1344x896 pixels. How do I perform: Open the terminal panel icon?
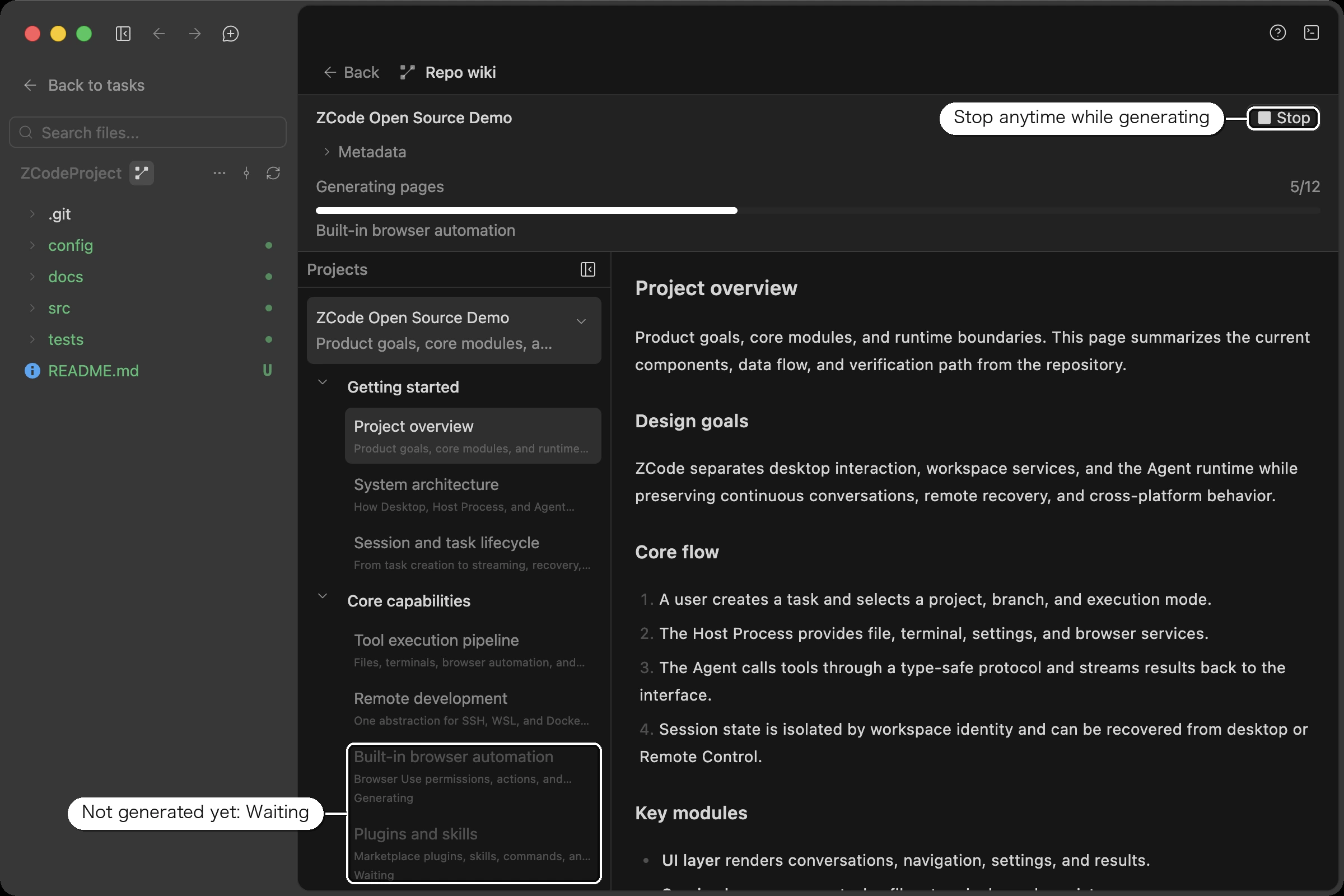[1312, 32]
